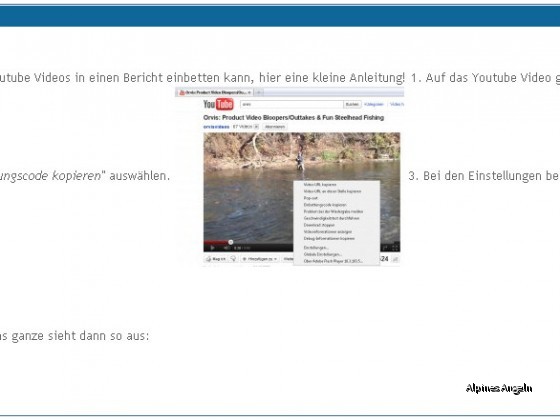Expand the 17 Videos dropdown arrow
This screenshot has height=420, width=560.
pos(256,127)
